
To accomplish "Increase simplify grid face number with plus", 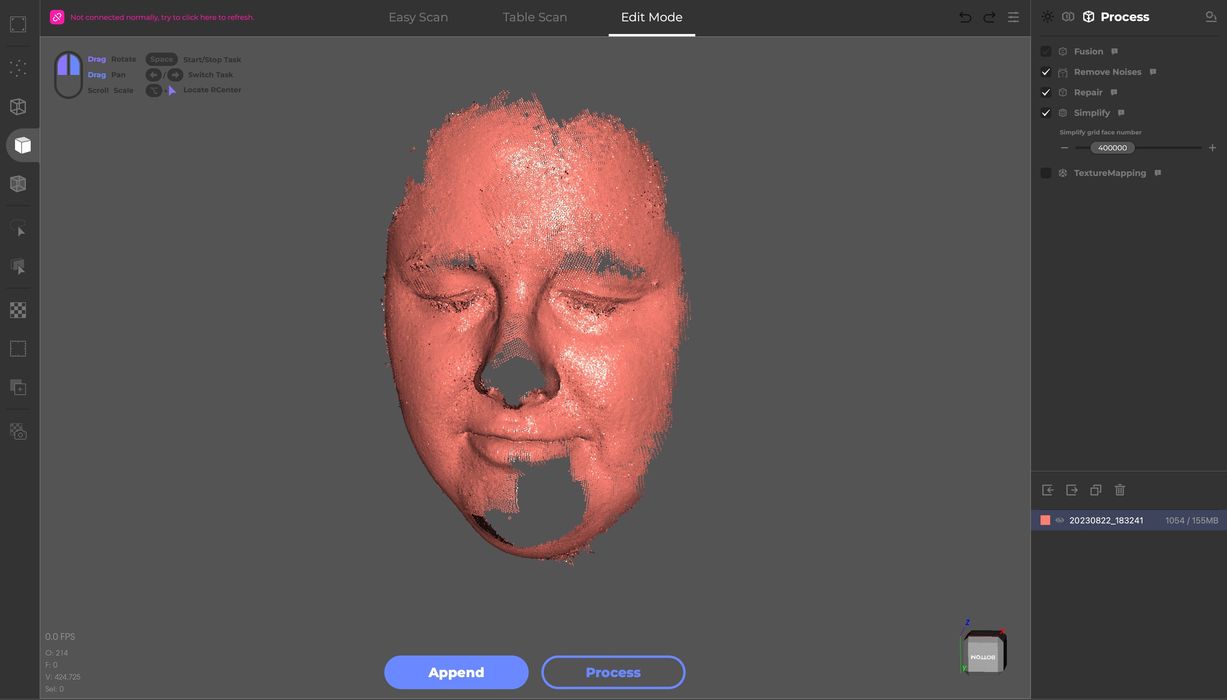I will pyautogui.click(x=1212, y=148).
